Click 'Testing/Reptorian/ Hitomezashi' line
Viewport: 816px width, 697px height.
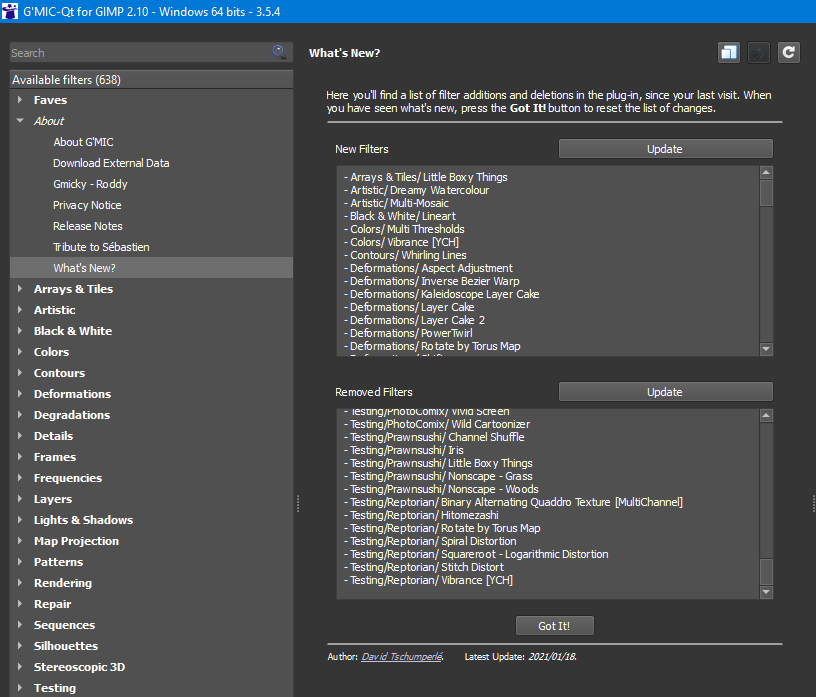(421, 515)
